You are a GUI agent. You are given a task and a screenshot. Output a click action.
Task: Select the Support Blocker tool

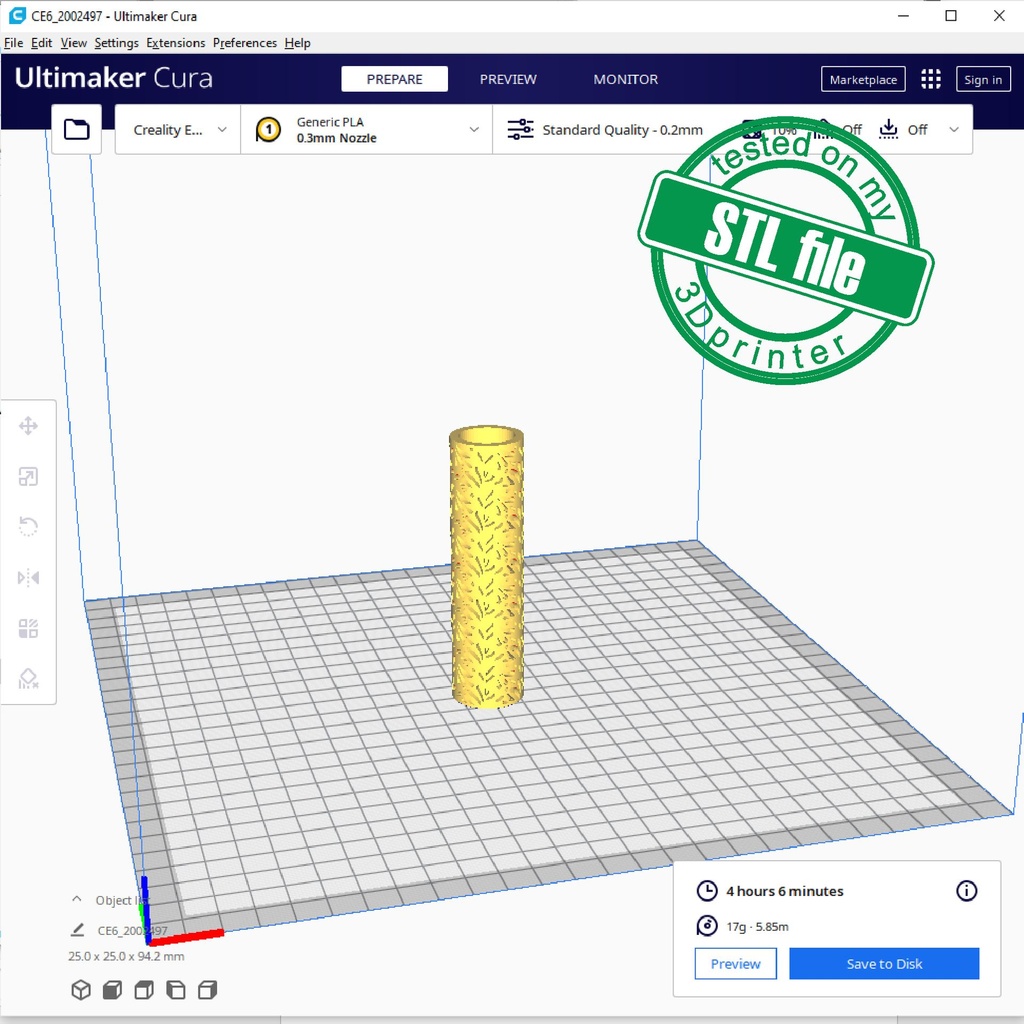tap(28, 679)
